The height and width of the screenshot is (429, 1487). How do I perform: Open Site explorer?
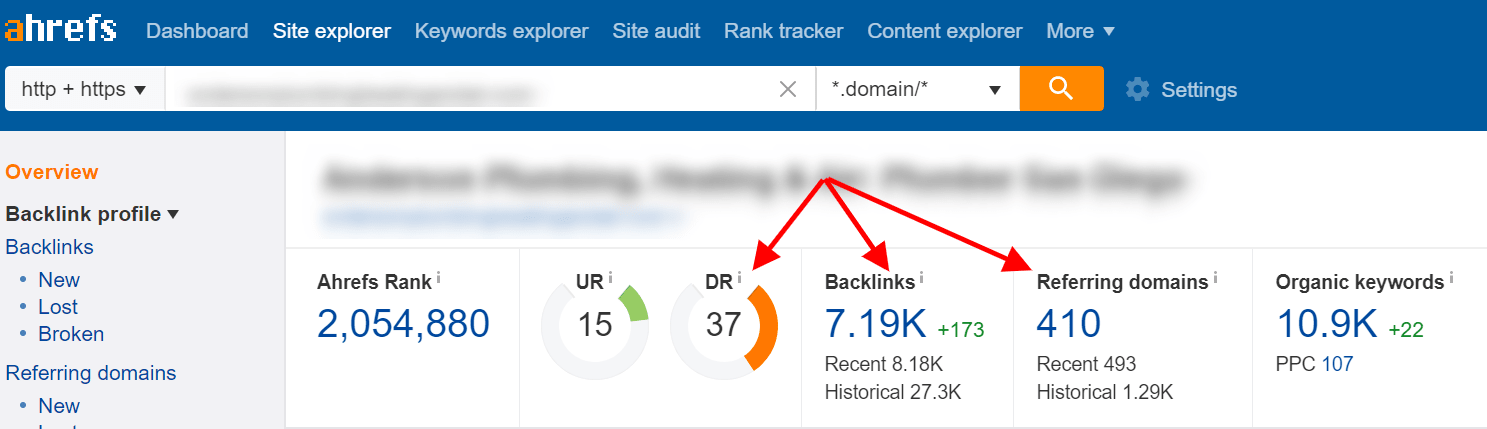[x=332, y=31]
